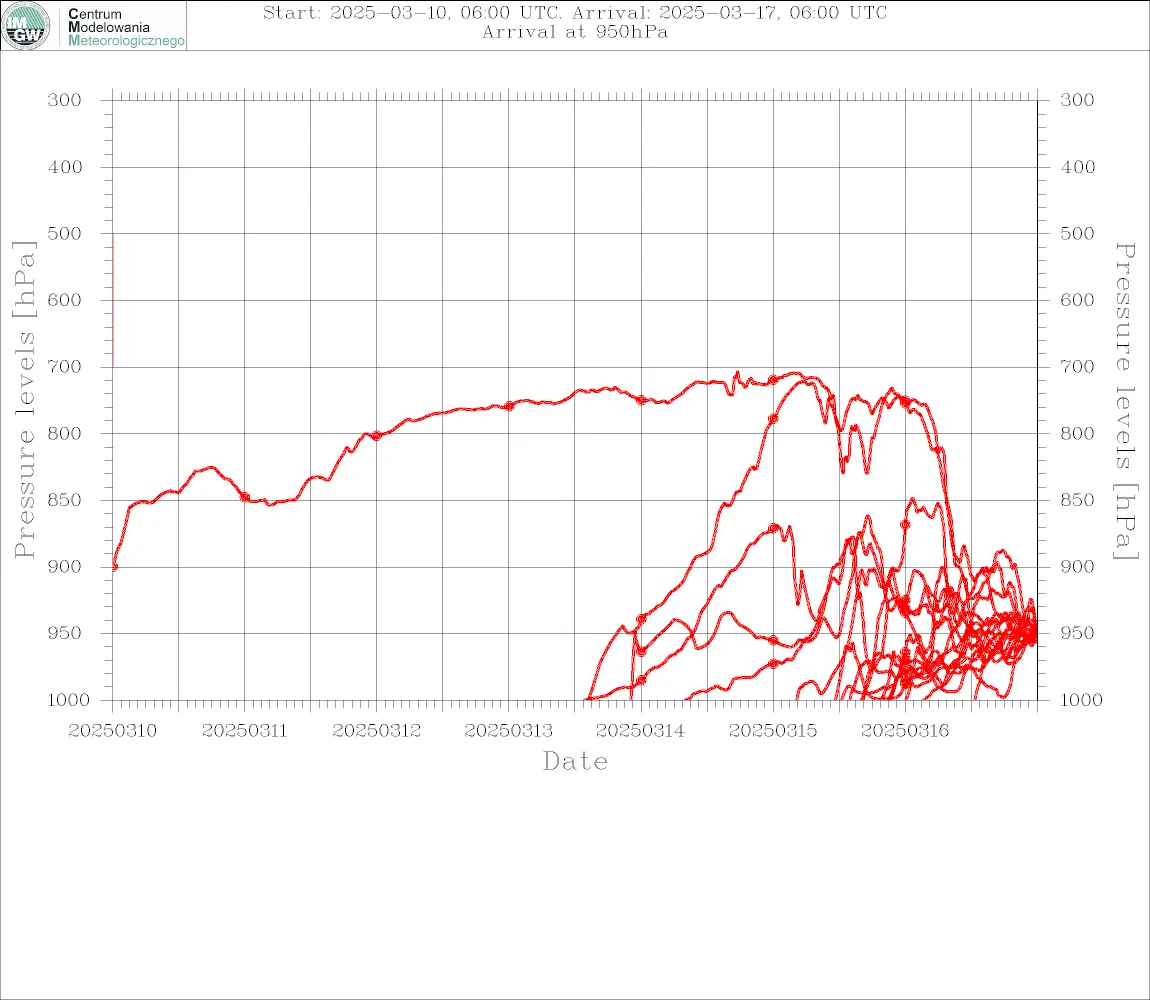Click the left axis 900 label

65,566
